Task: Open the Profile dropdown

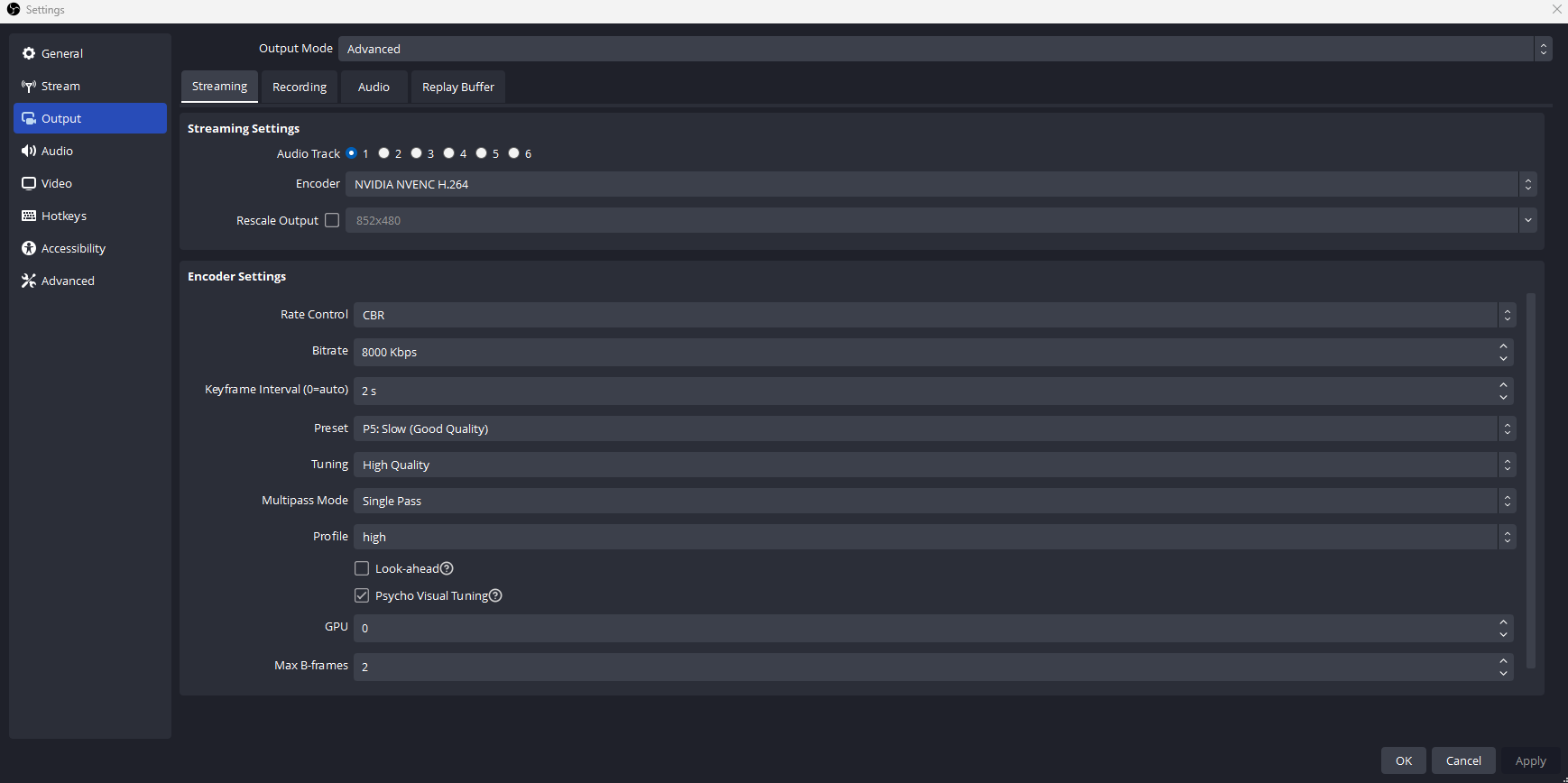Action: tap(935, 537)
